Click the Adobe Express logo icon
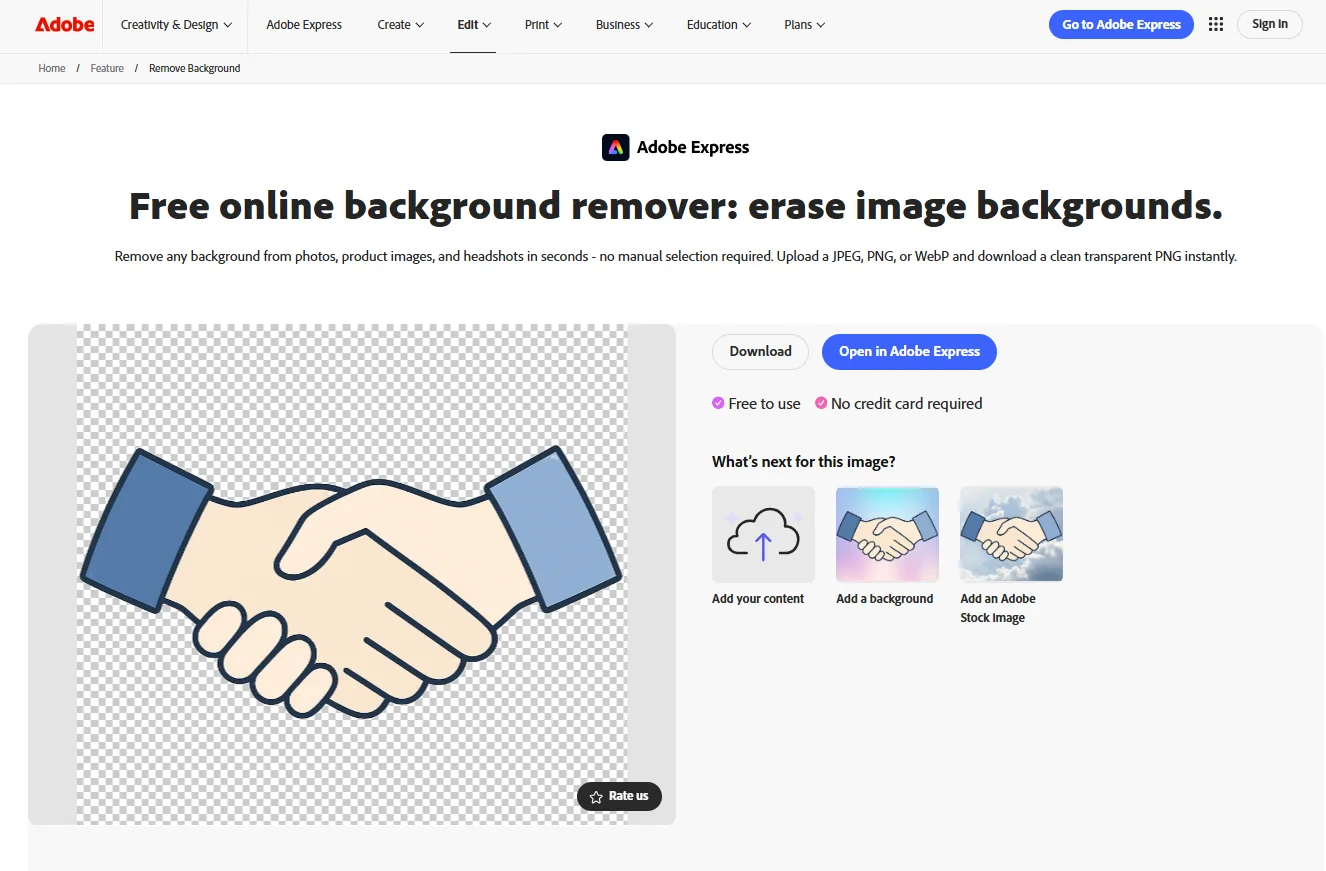The width and height of the screenshot is (1326, 871). coord(615,147)
